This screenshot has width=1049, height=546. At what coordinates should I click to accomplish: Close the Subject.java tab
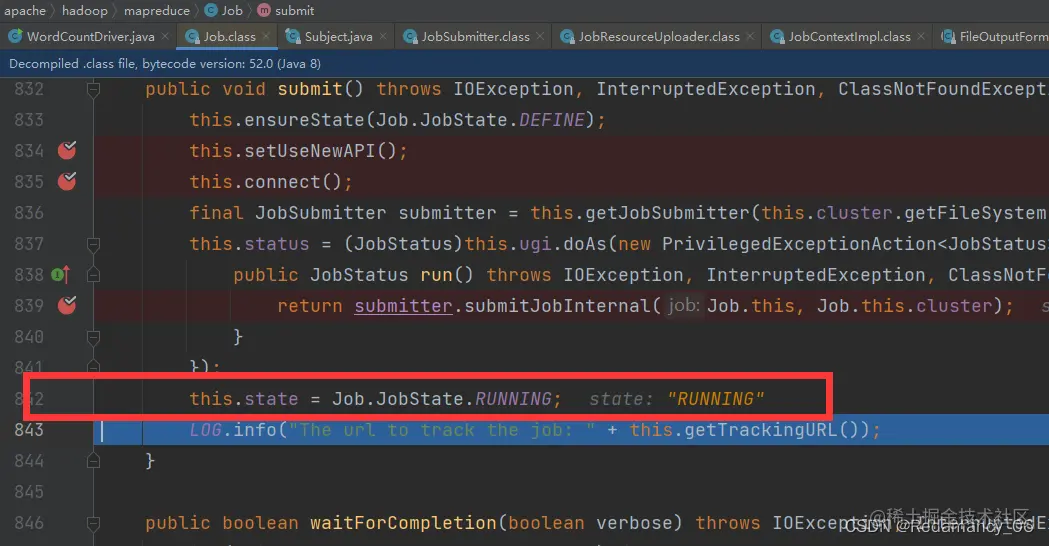pos(383,36)
